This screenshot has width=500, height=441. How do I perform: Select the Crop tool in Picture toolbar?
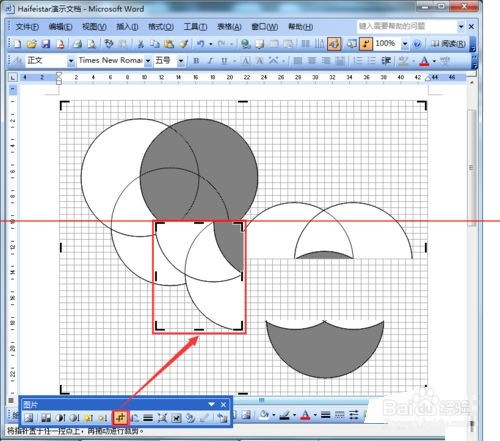pos(120,417)
